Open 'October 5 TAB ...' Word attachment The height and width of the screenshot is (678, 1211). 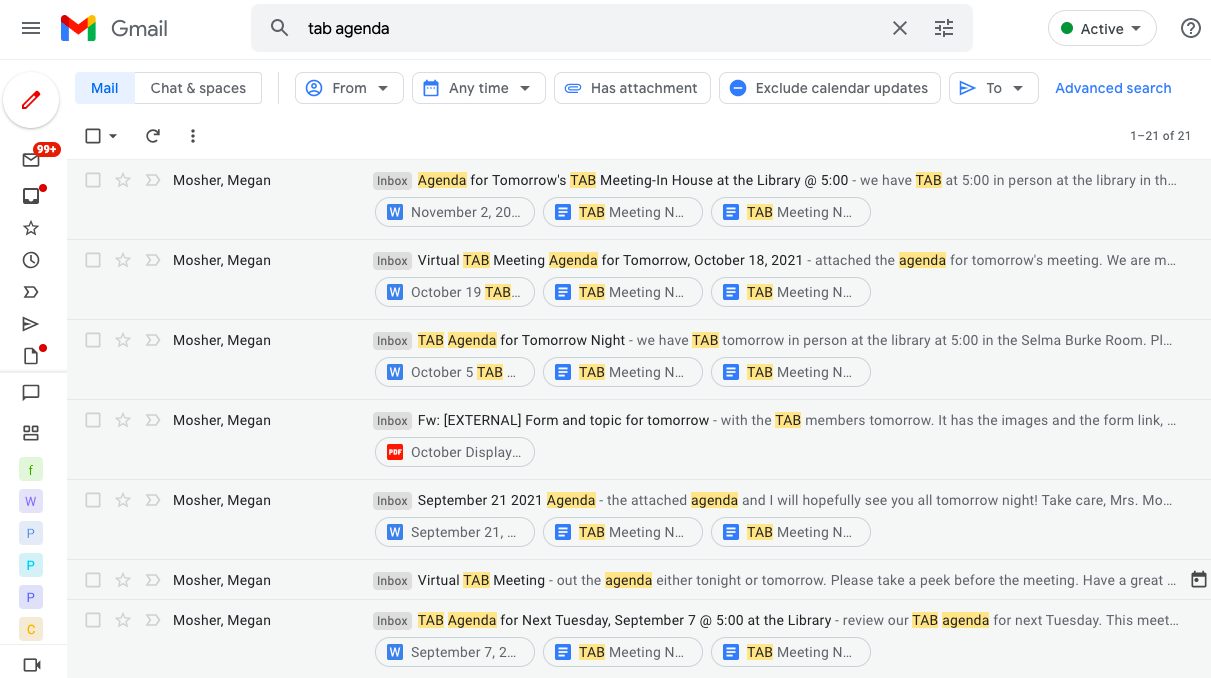point(455,372)
